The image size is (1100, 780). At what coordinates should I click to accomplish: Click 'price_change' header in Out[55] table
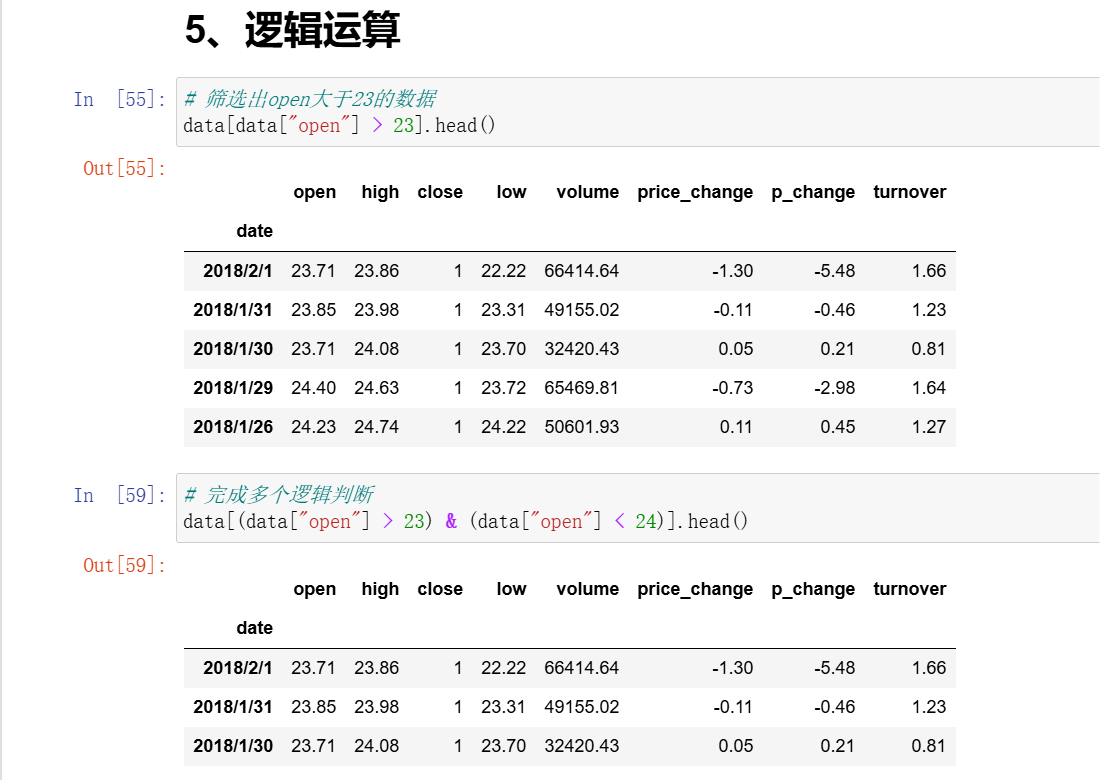[695, 192]
